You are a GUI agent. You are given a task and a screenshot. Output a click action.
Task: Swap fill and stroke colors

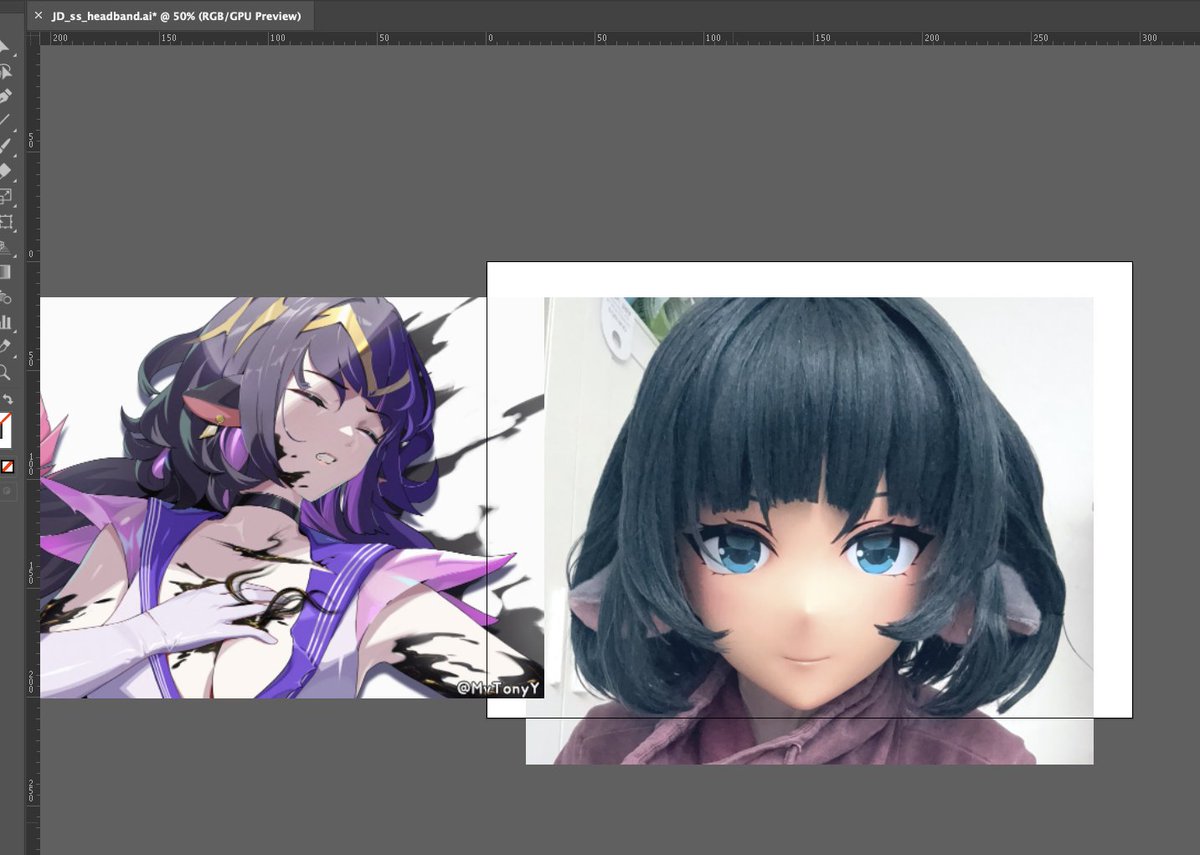(x=6, y=399)
